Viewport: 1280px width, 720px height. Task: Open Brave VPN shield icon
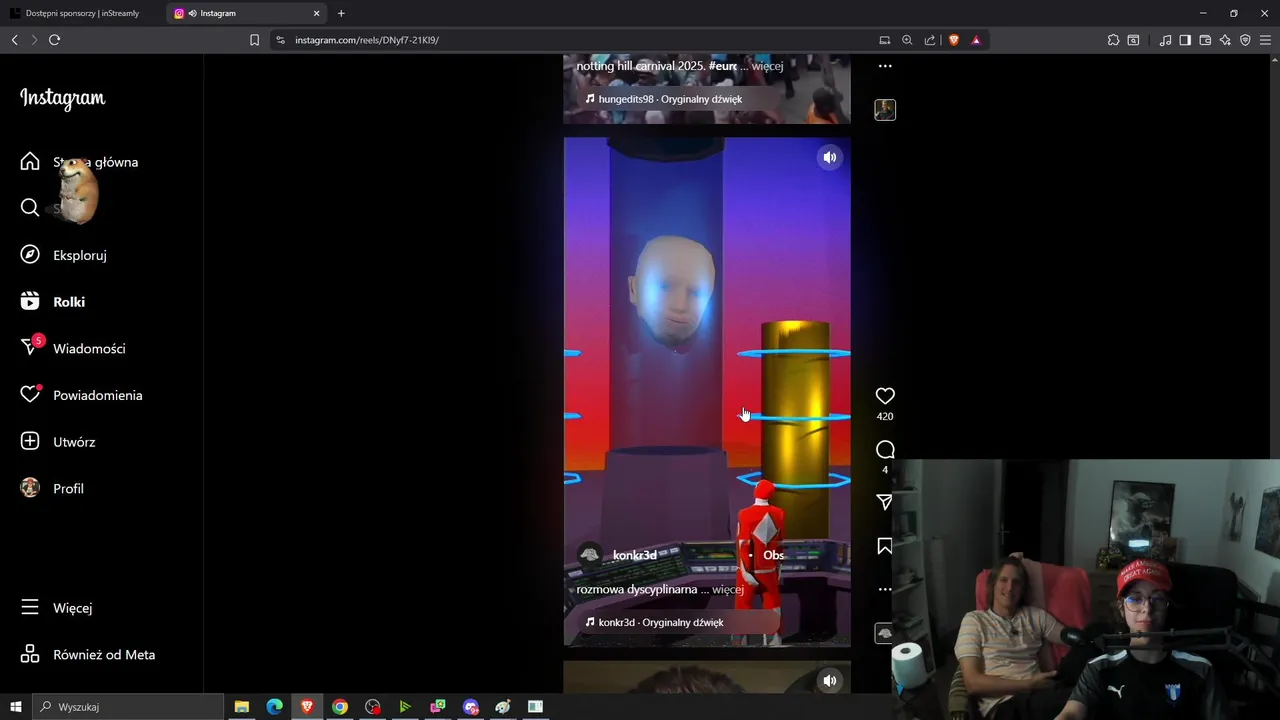pyautogui.click(x=1245, y=40)
